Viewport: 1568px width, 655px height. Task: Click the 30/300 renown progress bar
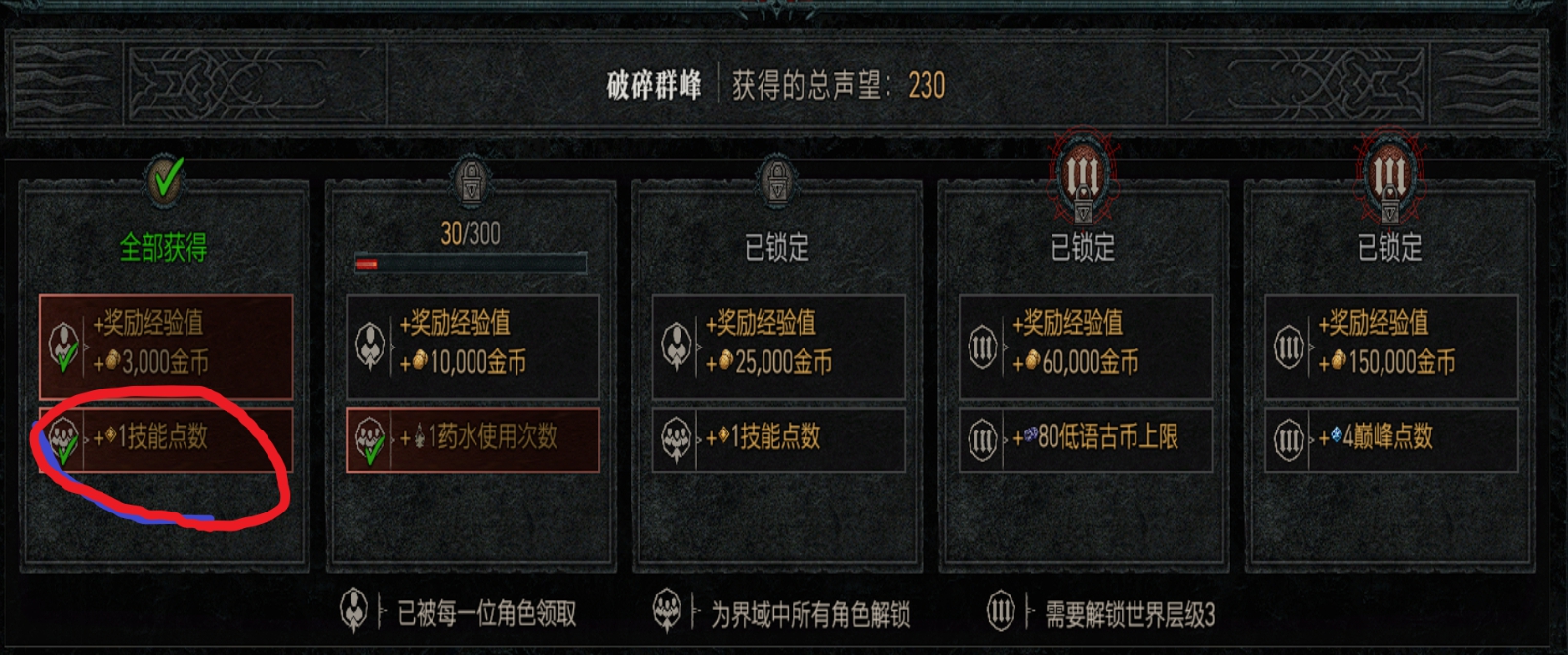click(x=471, y=264)
